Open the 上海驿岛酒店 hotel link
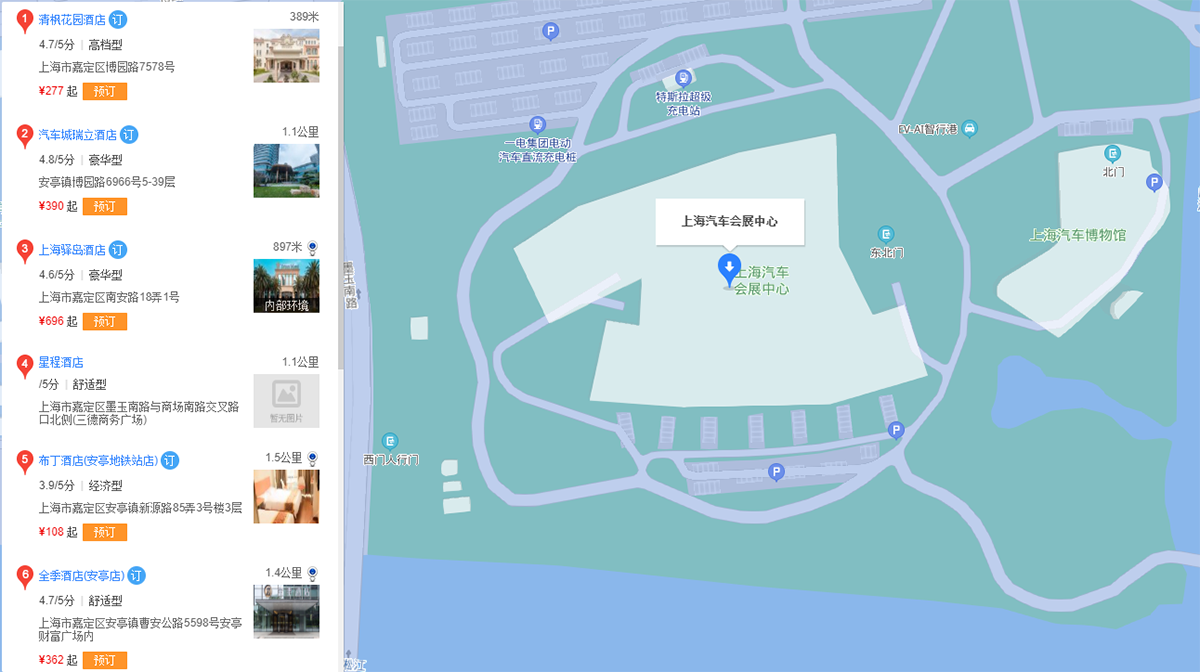 point(72,250)
